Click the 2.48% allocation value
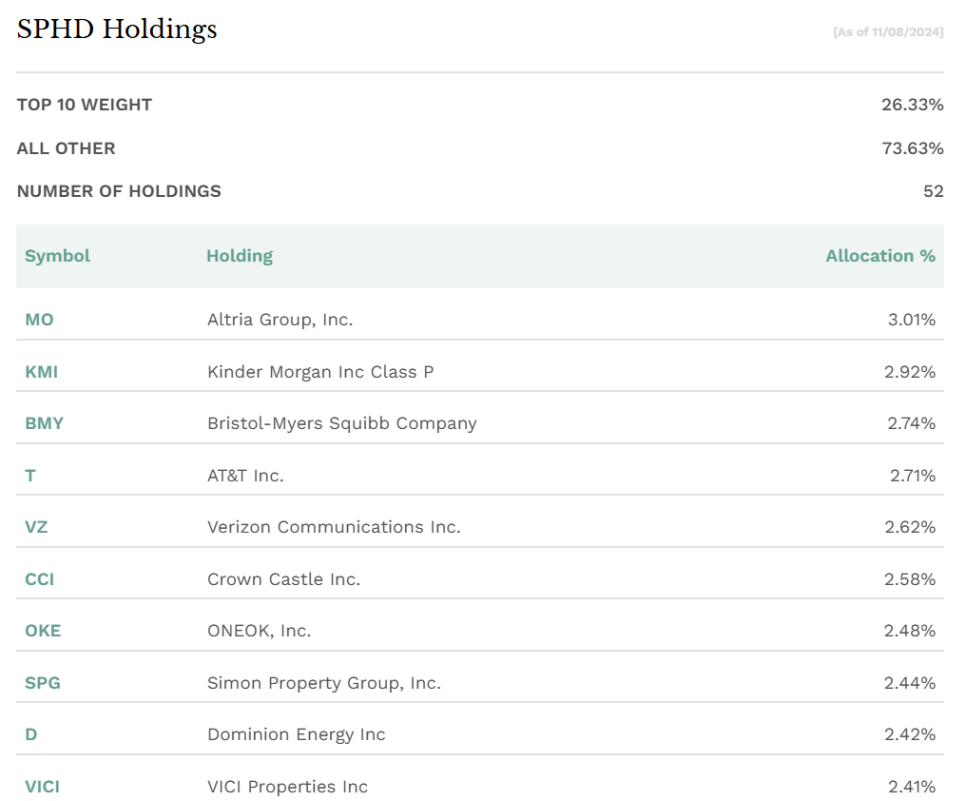The image size is (966, 801). point(910,630)
